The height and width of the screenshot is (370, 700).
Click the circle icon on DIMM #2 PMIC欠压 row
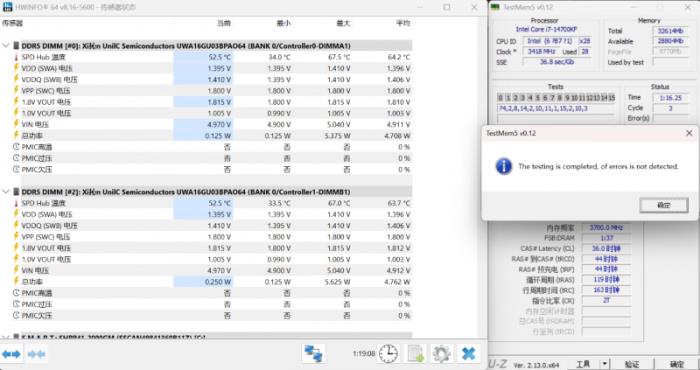(16, 316)
